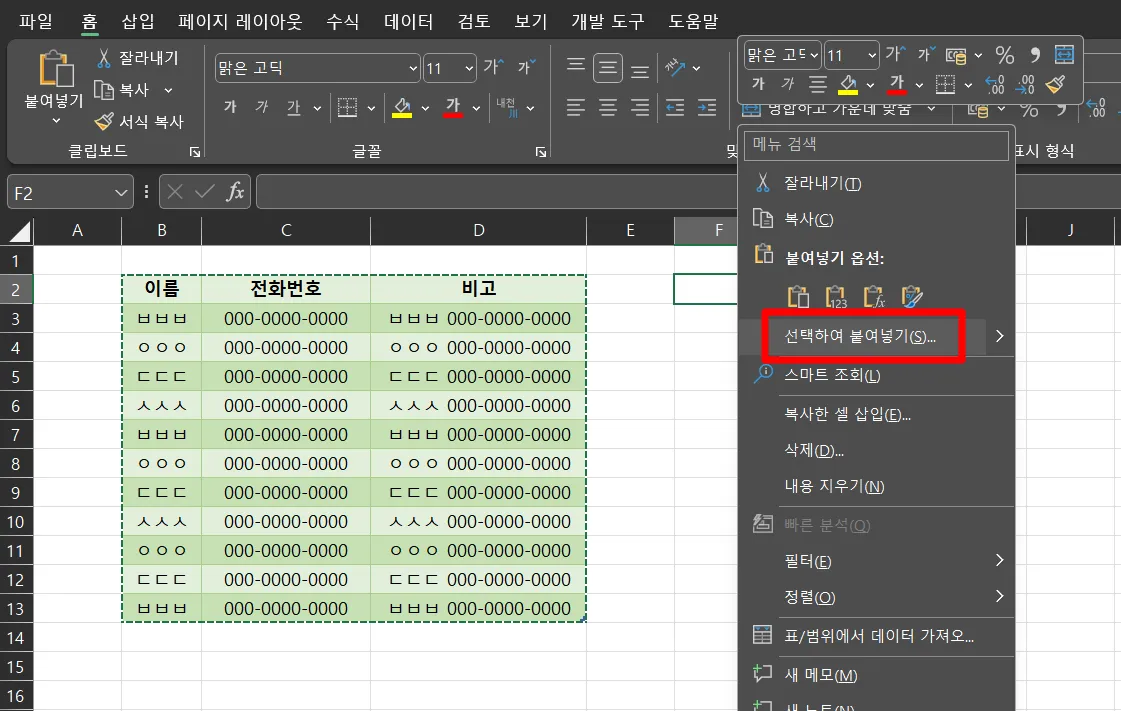The image size is (1121, 711).
Task: Click the mini toolbar merge and center icon
Action: 1064,54
